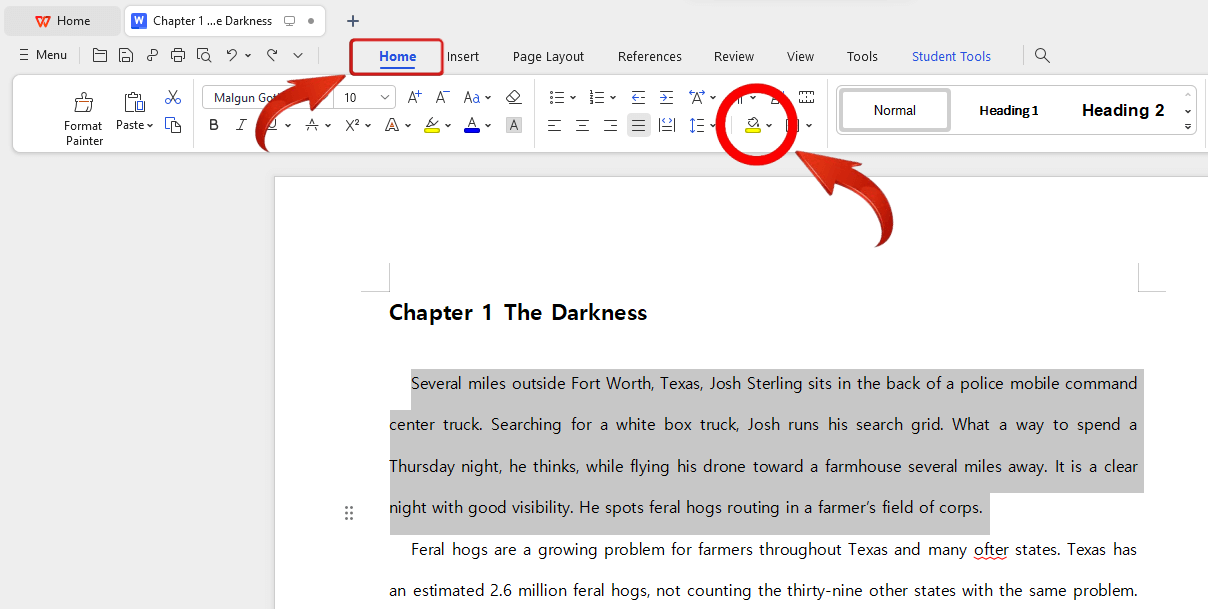Expand the shading color dropdown arrow

[769, 126]
